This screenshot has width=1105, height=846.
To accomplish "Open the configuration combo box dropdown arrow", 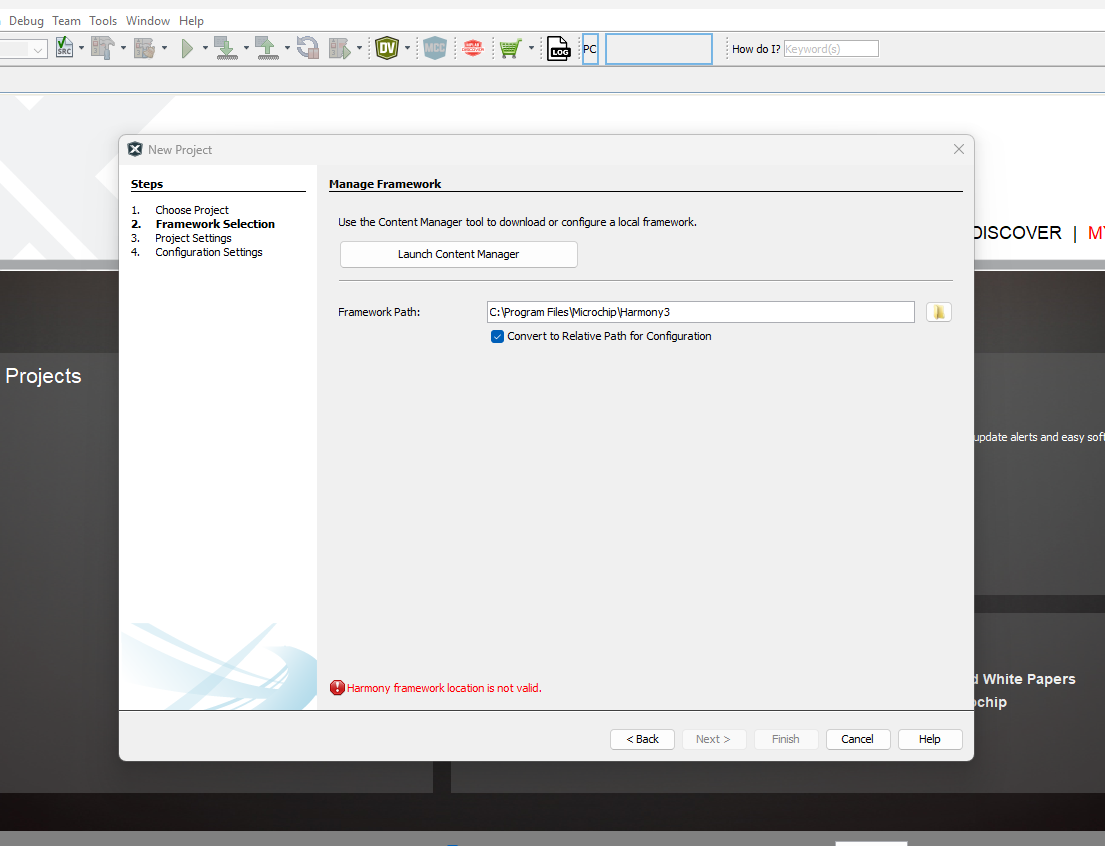I will (x=38, y=49).
